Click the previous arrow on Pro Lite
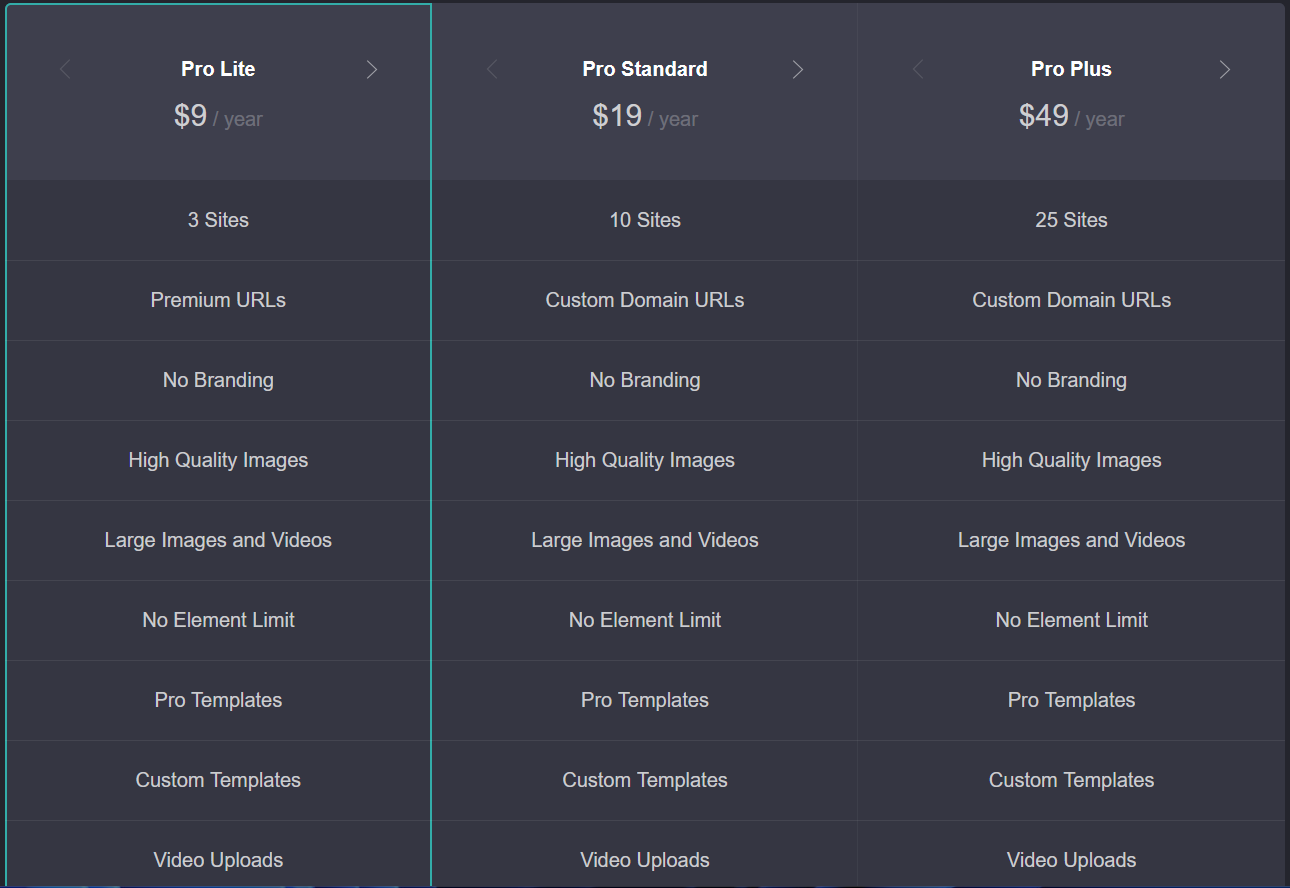1290x888 pixels. pos(65,69)
